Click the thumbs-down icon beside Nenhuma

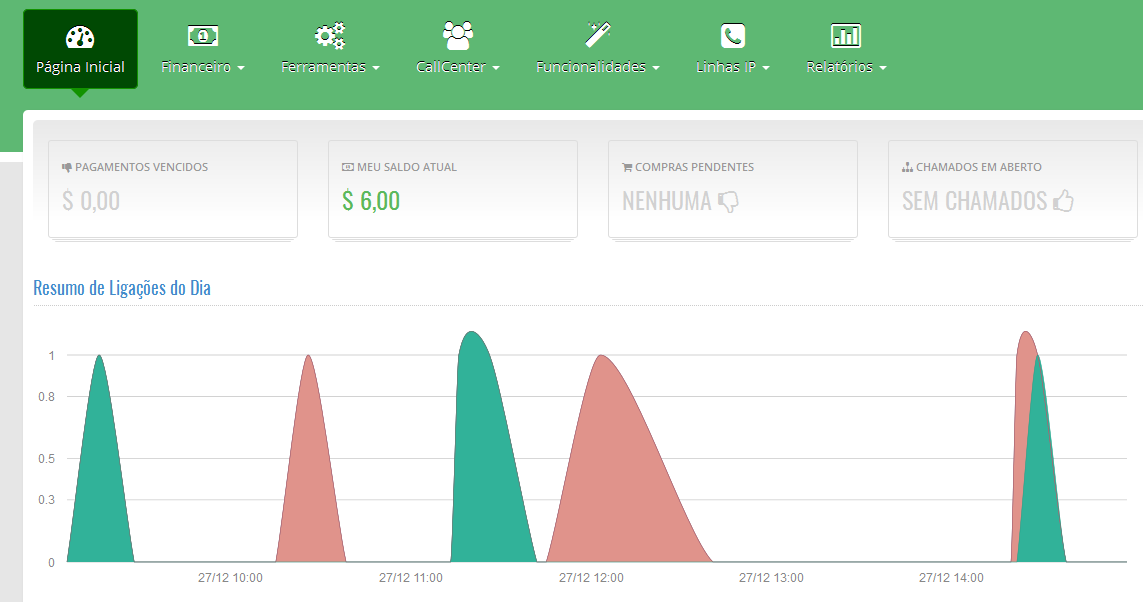click(728, 201)
